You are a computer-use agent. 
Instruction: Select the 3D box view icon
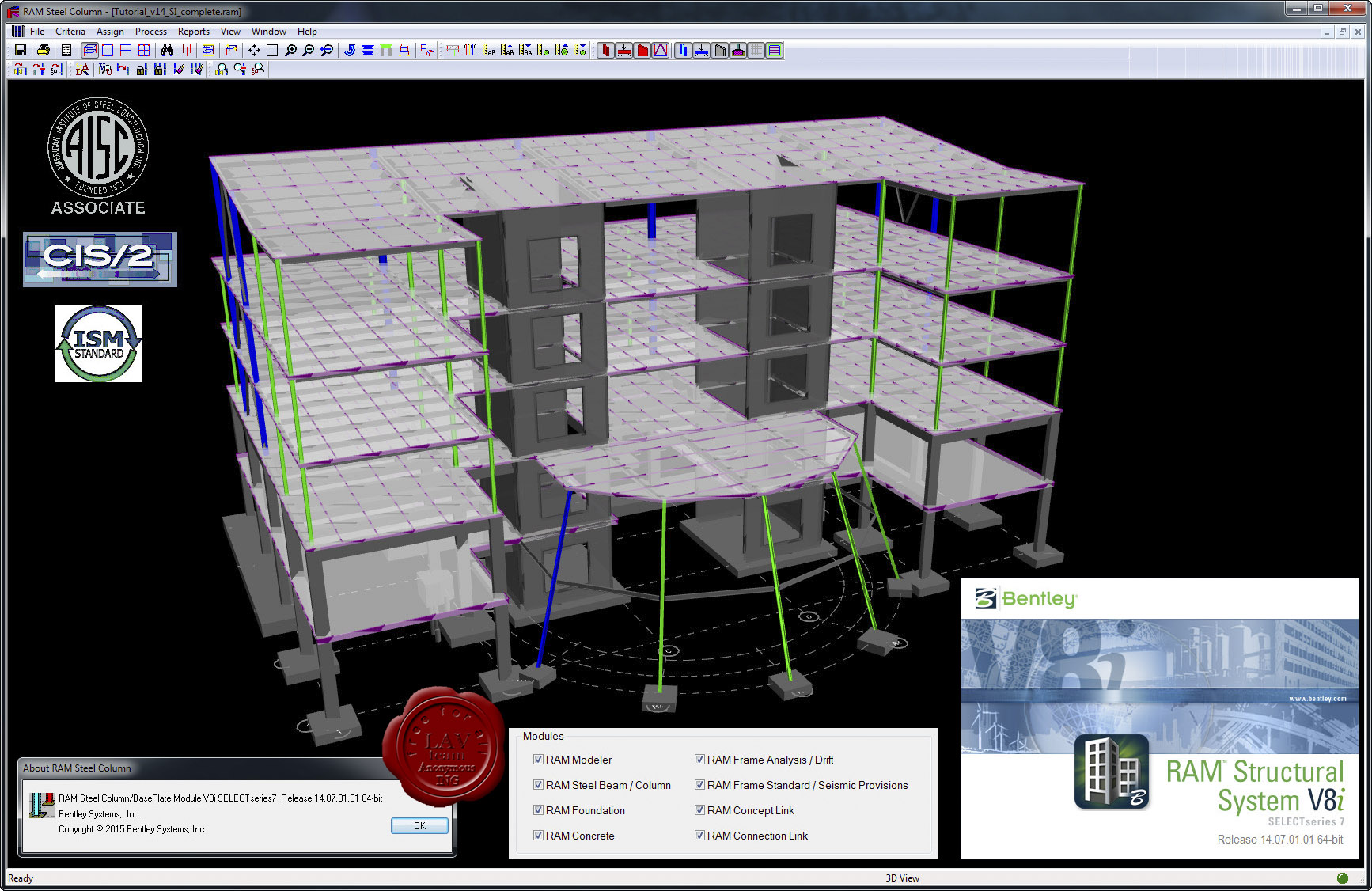90,50
